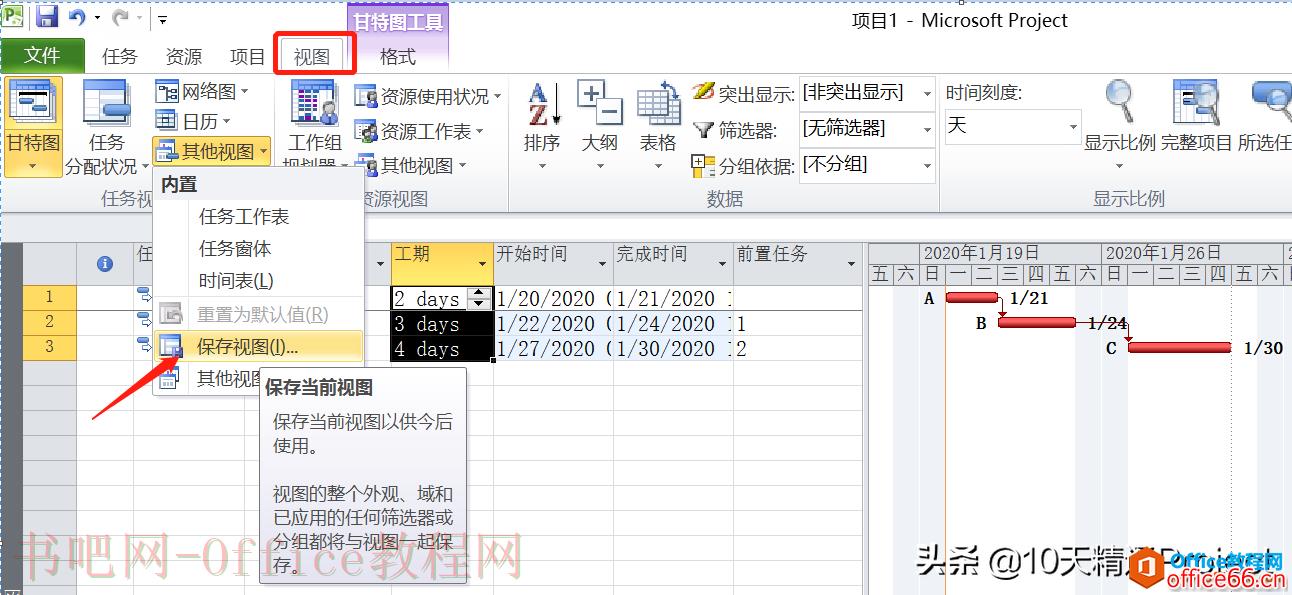Open the 完成时间 column filter arrow

coord(722,264)
